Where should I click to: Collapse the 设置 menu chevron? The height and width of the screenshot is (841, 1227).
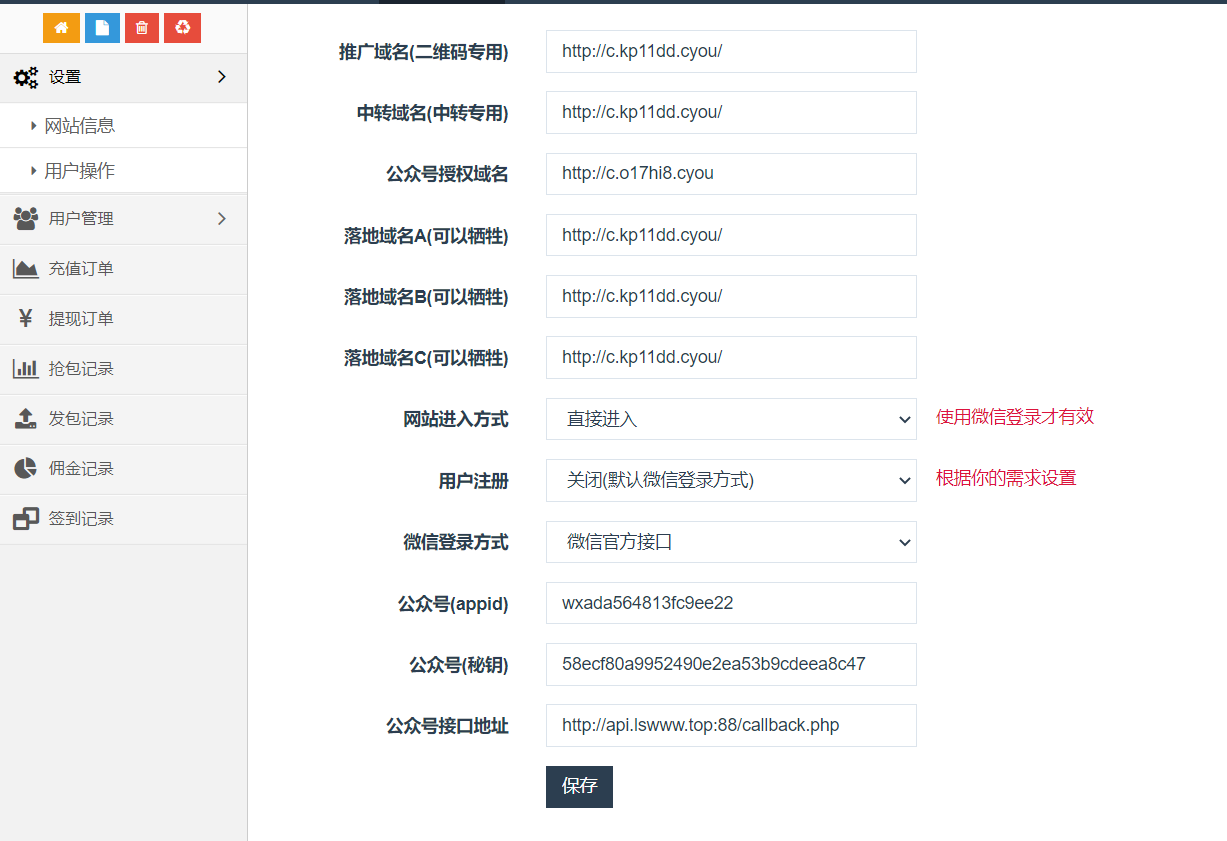[x=222, y=77]
